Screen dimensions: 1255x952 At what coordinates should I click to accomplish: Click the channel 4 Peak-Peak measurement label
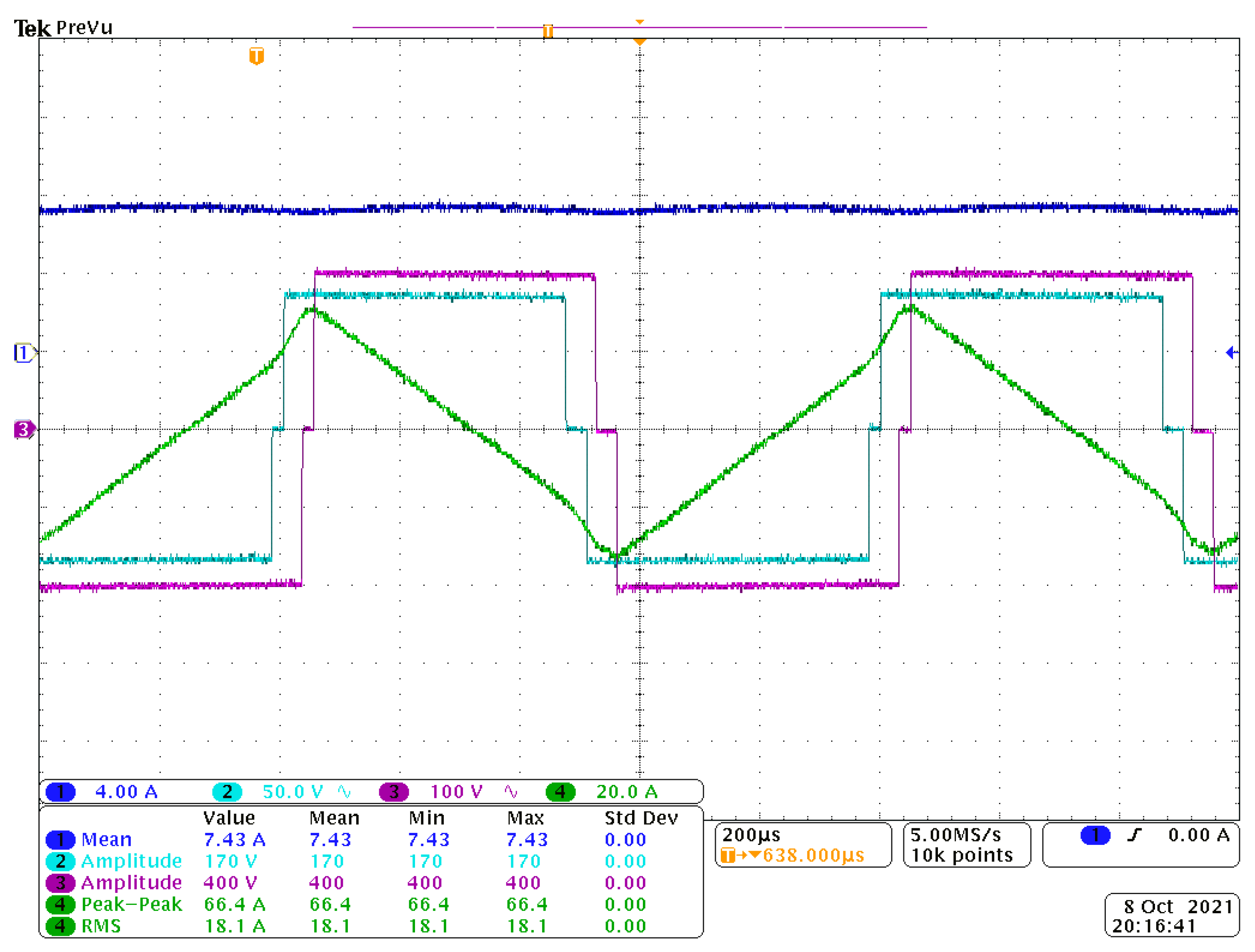[131, 905]
